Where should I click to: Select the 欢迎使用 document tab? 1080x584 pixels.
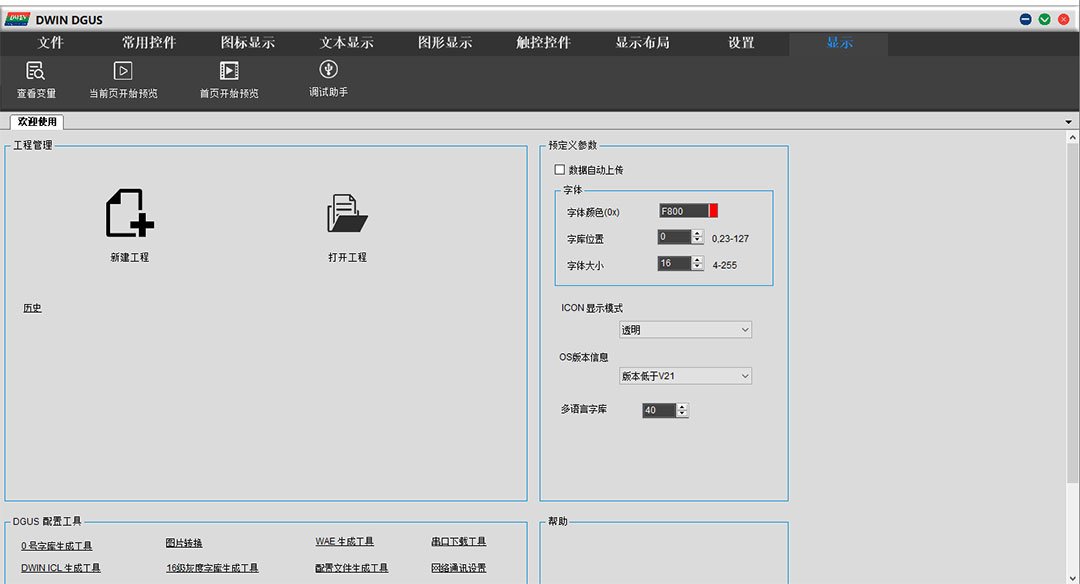(x=37, y=122)
